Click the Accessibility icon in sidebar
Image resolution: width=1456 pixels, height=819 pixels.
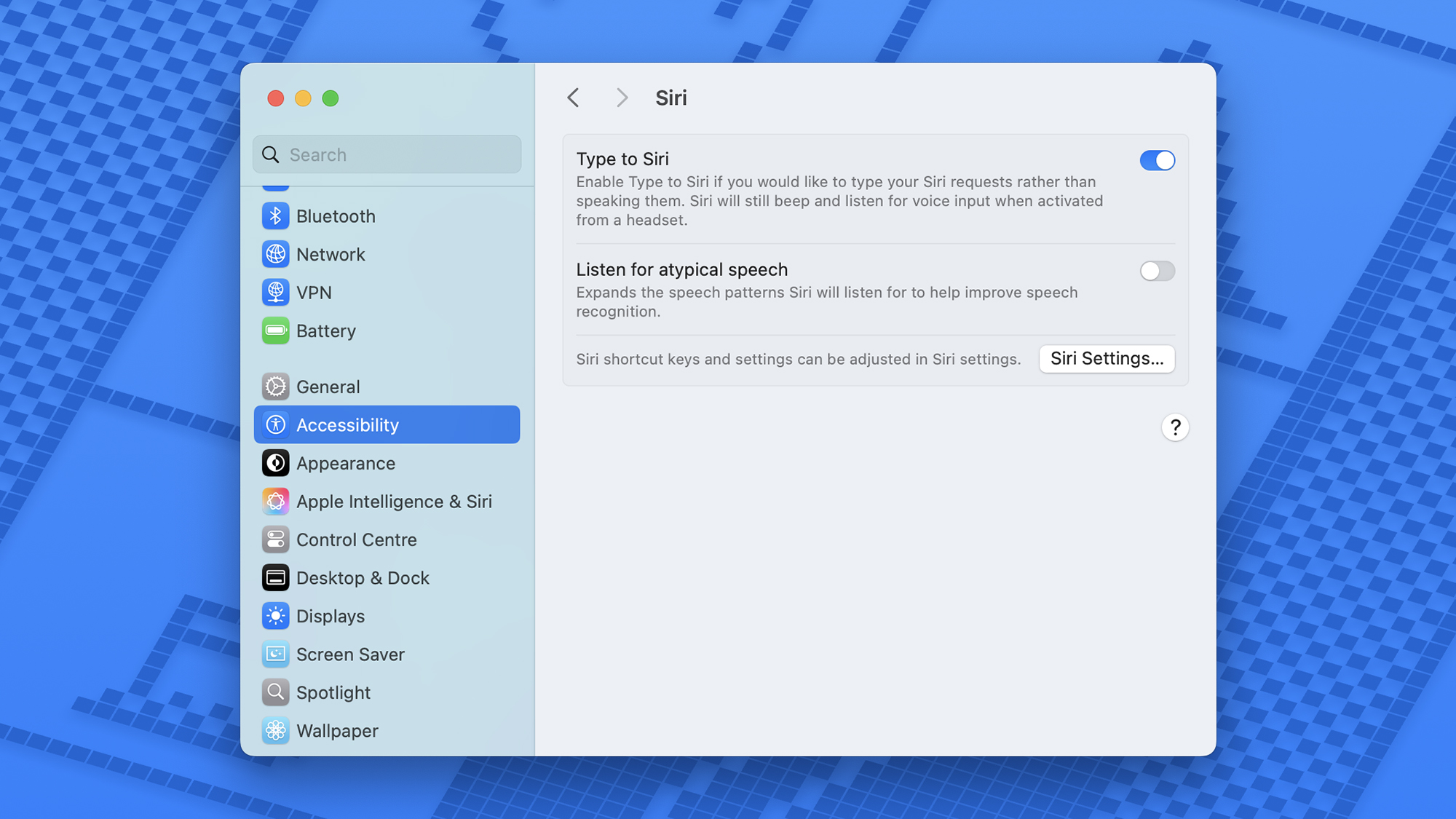(x=275, y=424)
